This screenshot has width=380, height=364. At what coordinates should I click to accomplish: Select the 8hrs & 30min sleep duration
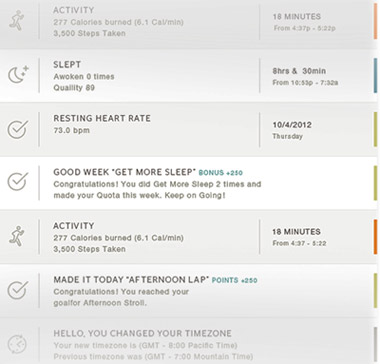299,71
